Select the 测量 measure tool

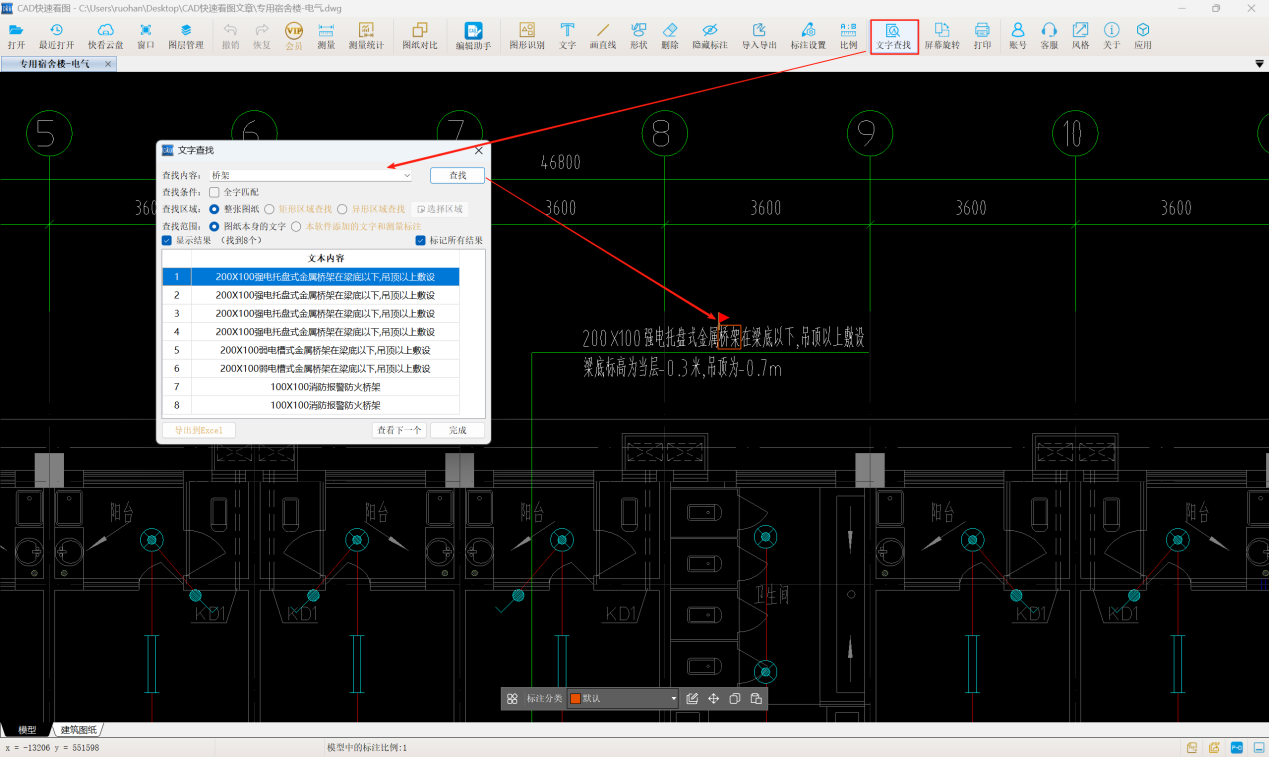click(x=325, y=36)
